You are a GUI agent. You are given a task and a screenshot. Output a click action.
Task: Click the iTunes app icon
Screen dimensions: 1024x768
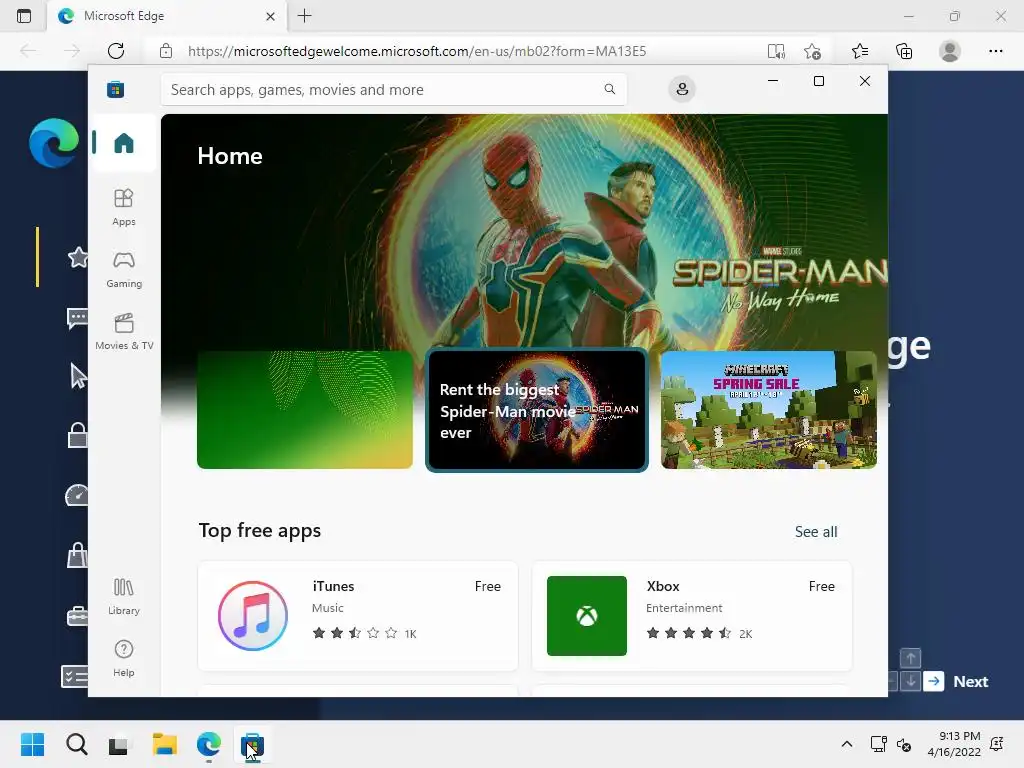coord(253,616)
